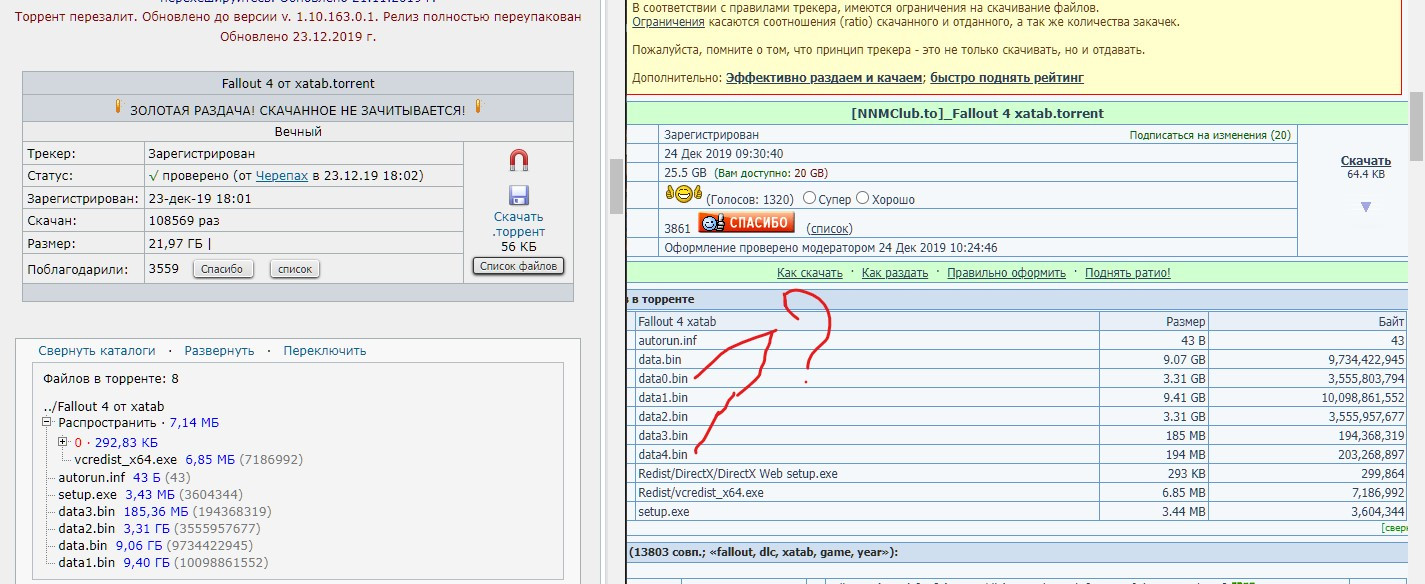This screenshot has width=1425, height=584.
Task: Collapse the Распространить folder in file tree
Action: click(47, 423)
